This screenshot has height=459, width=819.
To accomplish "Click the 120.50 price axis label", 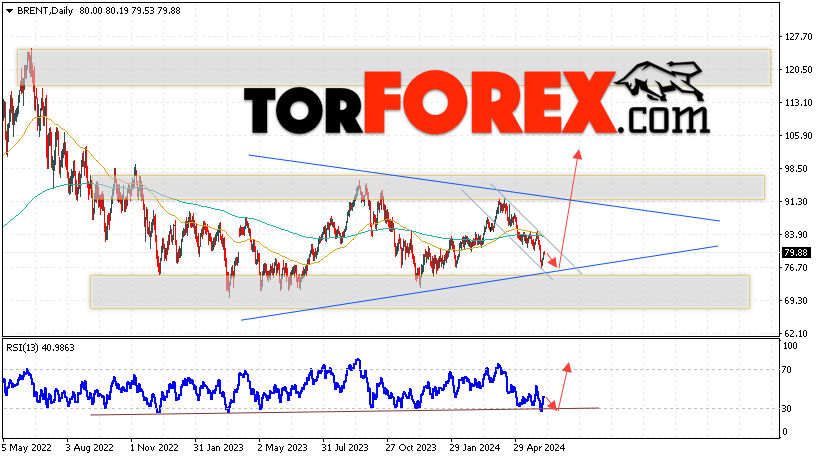I will 799,69.
